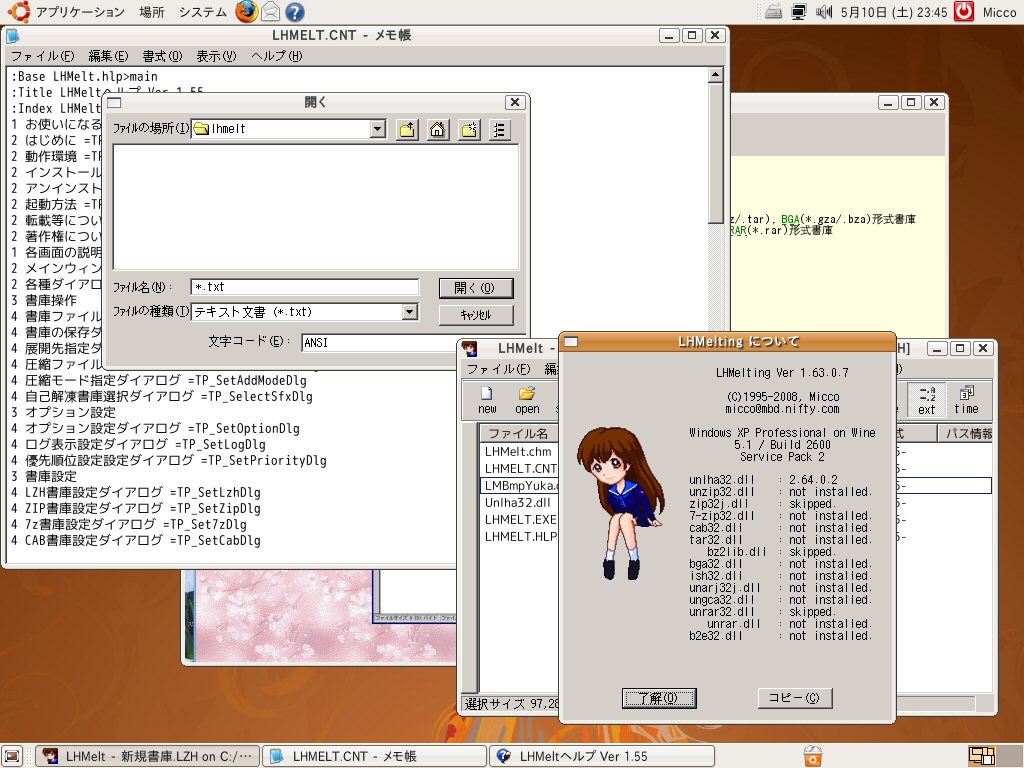Click the RAR link in help window
Viewport: 1024px width, 768px height.
click(739, 231)
